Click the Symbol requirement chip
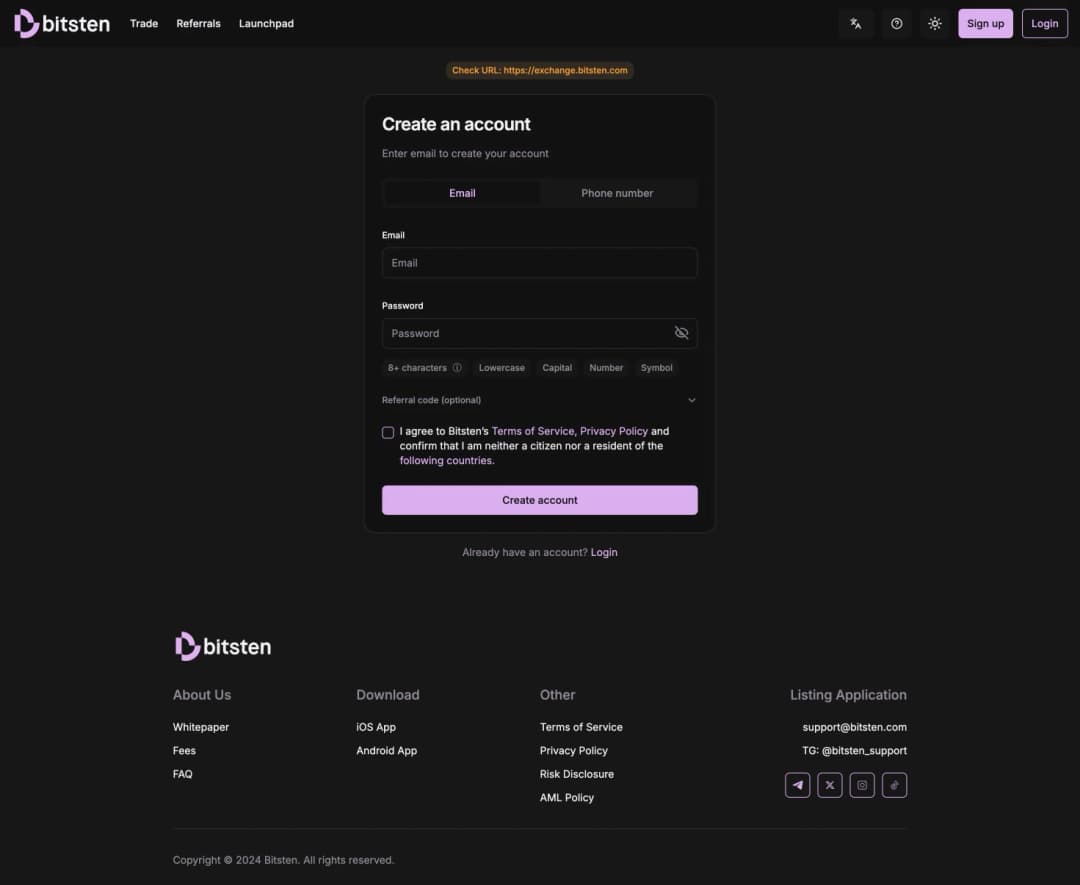This screenshot has width=1080, height=885. coord(656,368)
